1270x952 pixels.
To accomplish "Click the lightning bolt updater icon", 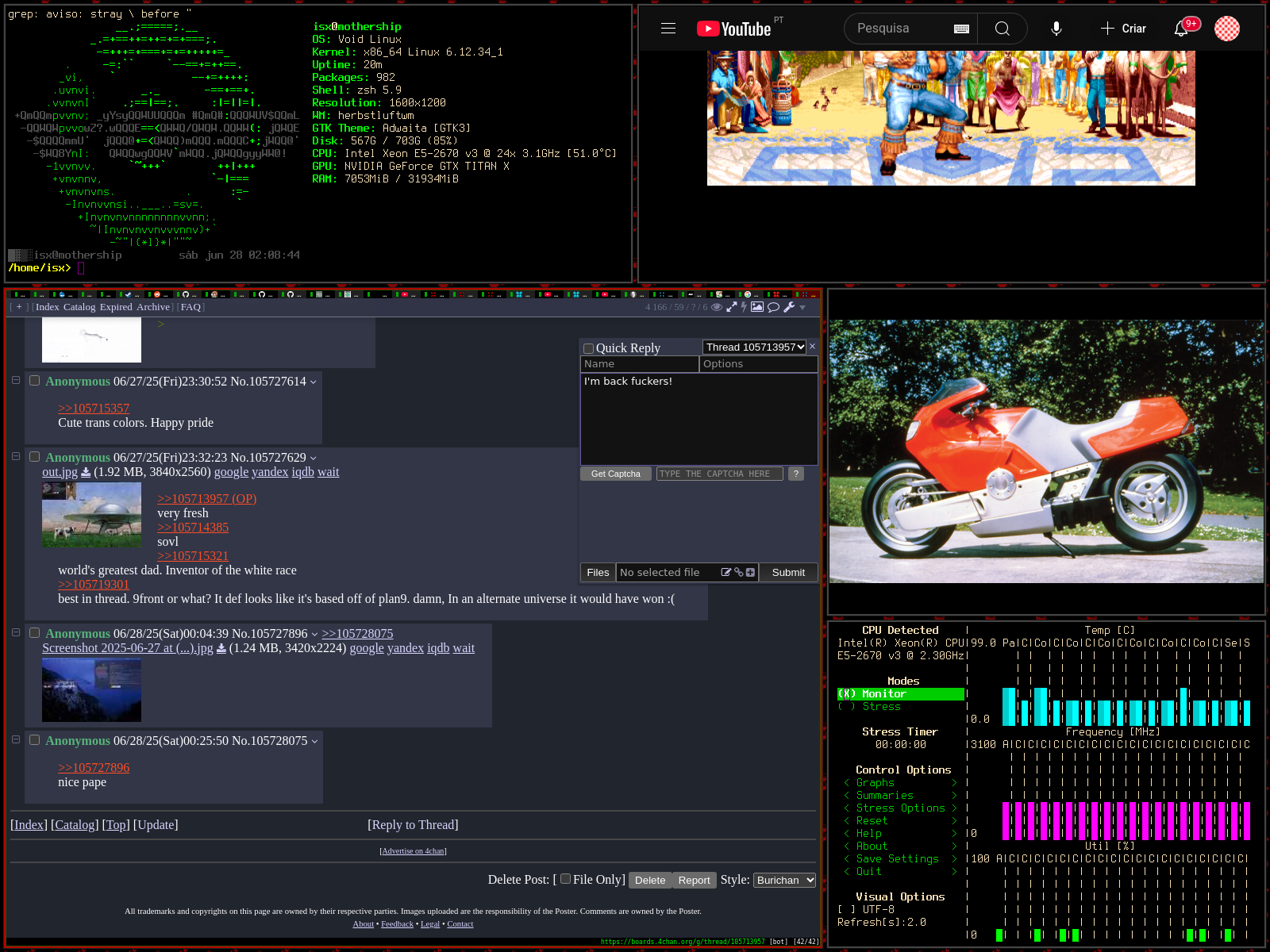I will point(744,307).
